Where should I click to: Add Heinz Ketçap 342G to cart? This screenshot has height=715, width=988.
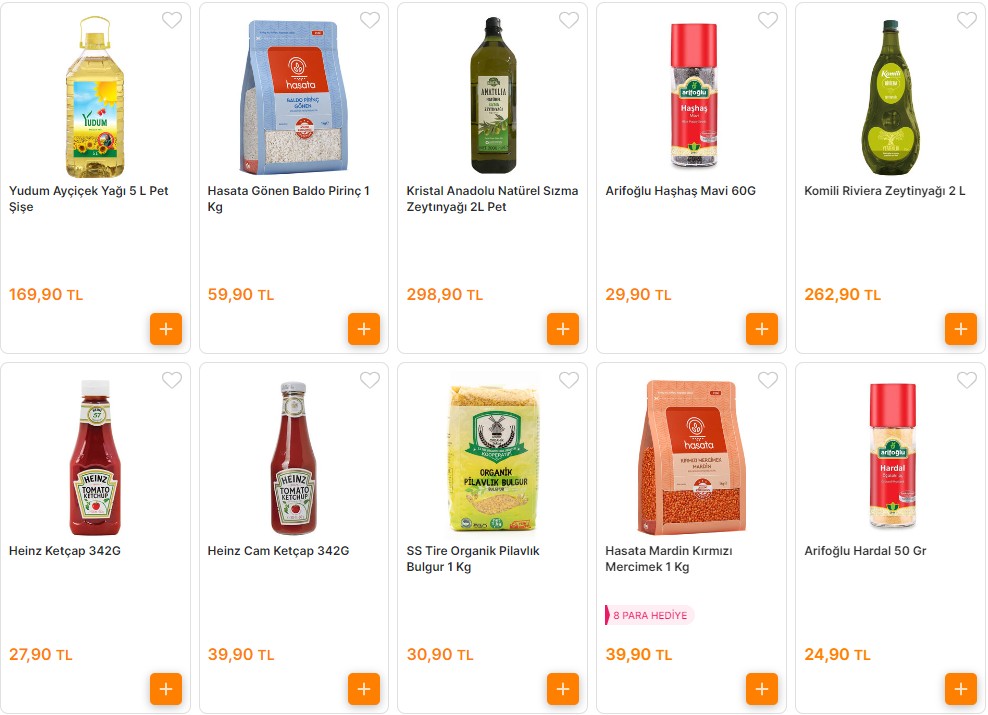(166, 689)
